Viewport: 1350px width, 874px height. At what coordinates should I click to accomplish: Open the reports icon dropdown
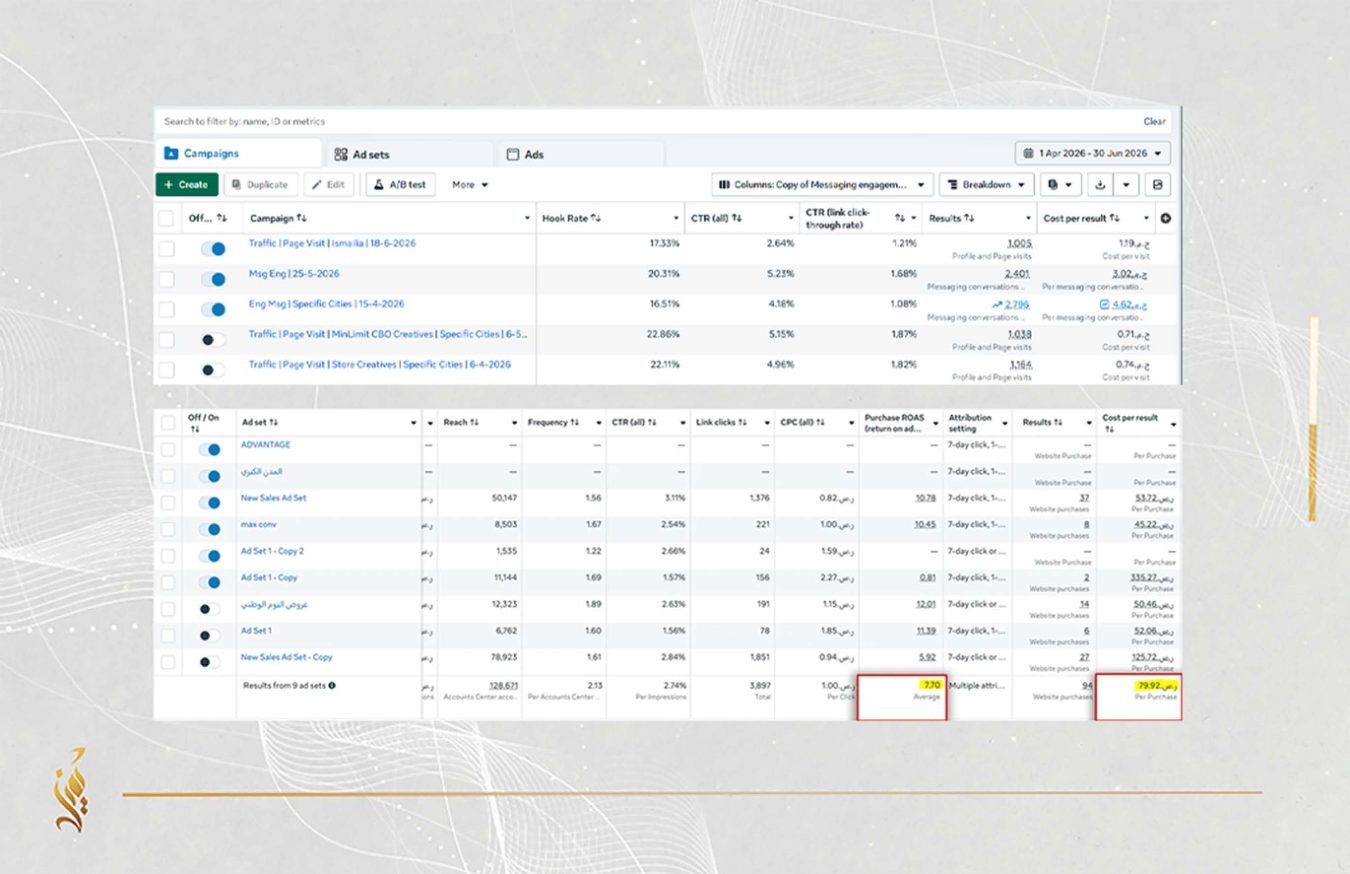pos(1059,185)
